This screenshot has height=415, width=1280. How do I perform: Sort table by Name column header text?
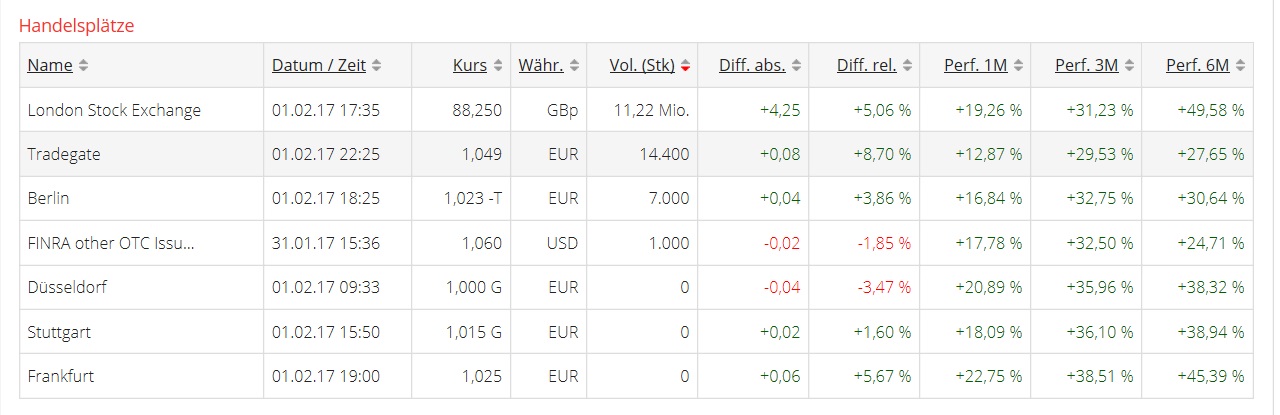point(50,66)
